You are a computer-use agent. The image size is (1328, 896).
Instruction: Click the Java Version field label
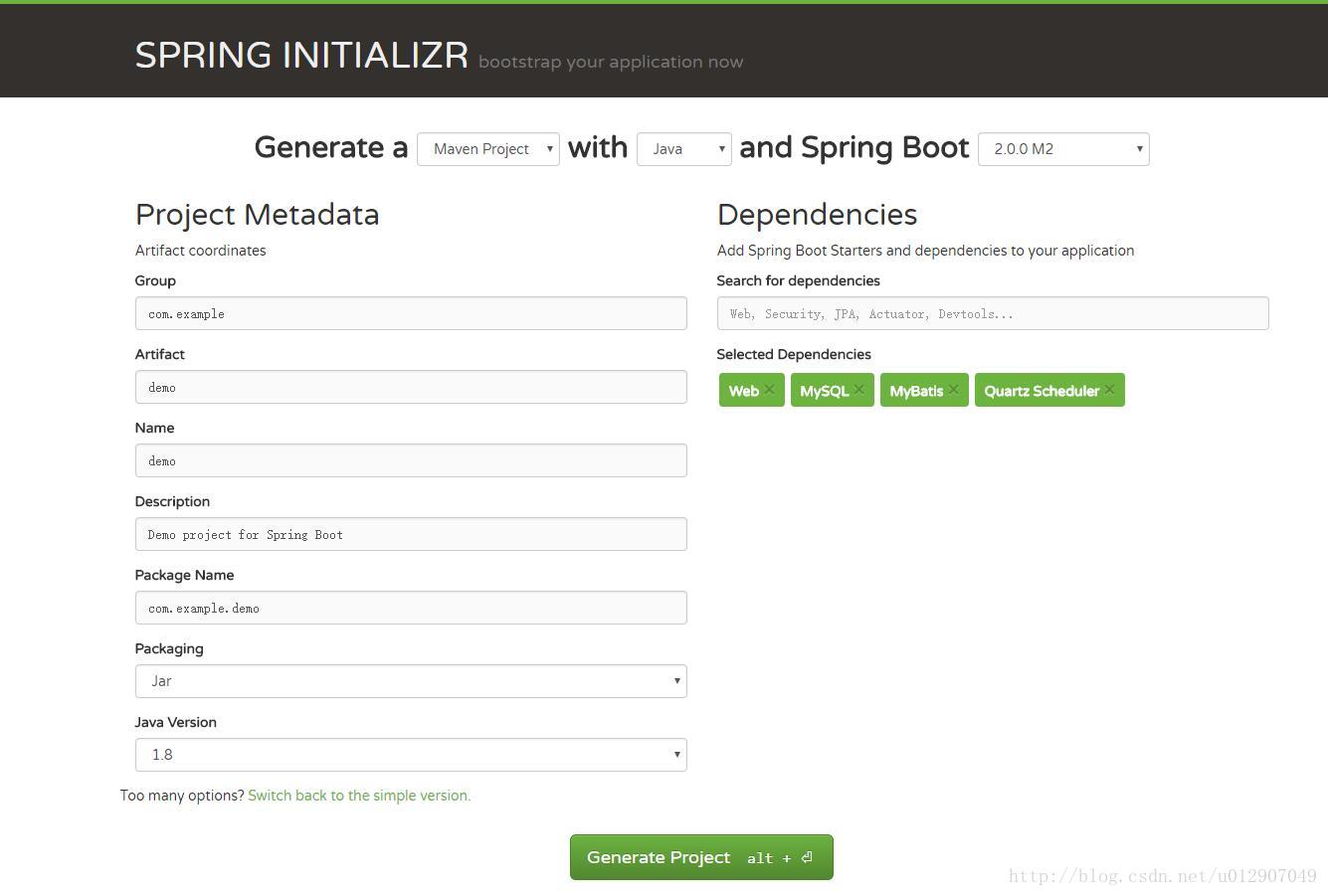click(176, 722)
